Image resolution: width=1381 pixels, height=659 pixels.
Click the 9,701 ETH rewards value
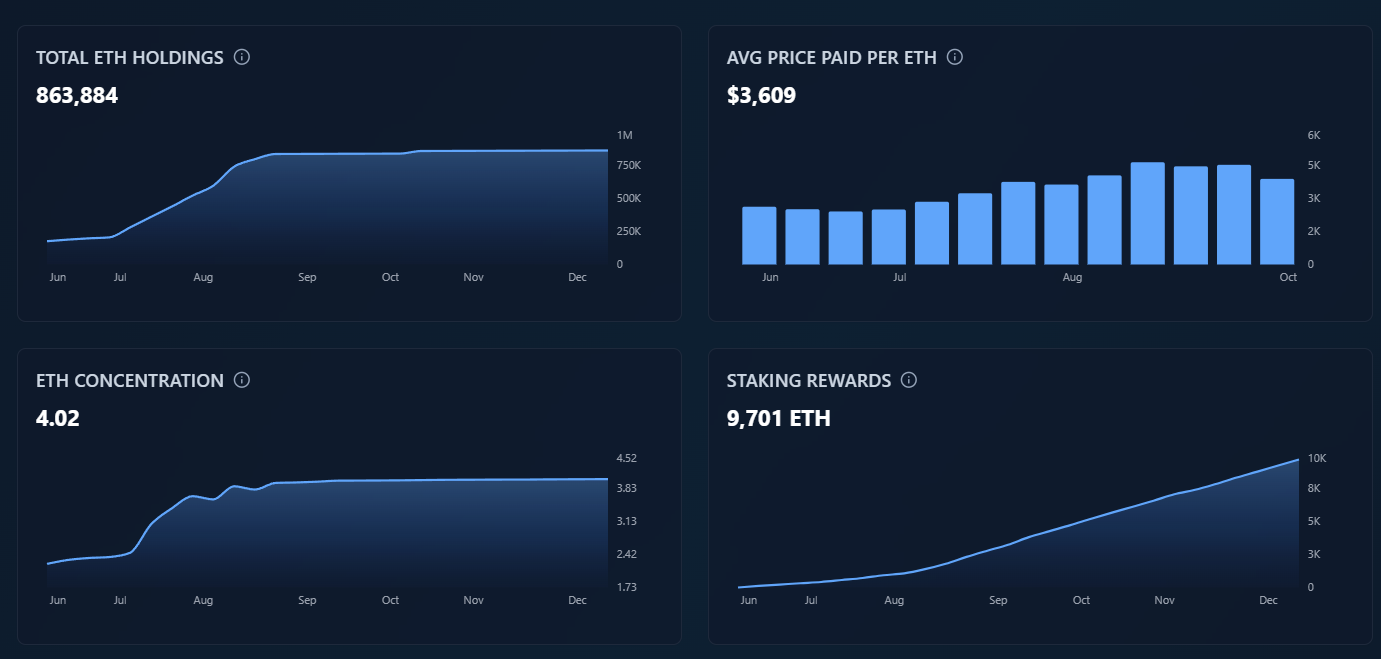[x=778, y=418]
